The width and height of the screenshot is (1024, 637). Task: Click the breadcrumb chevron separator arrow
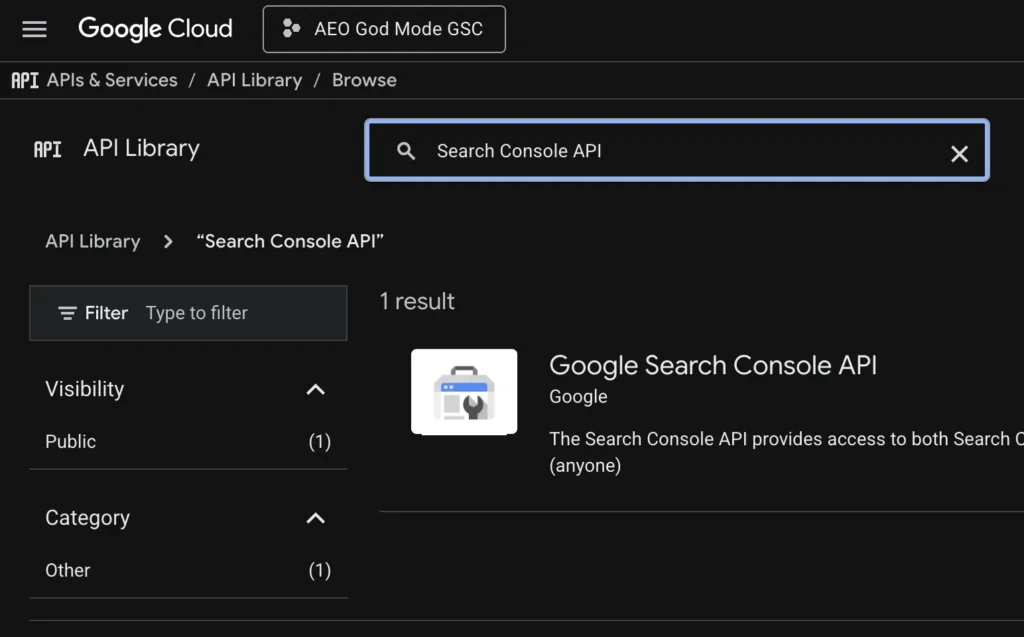pos(168,241)
